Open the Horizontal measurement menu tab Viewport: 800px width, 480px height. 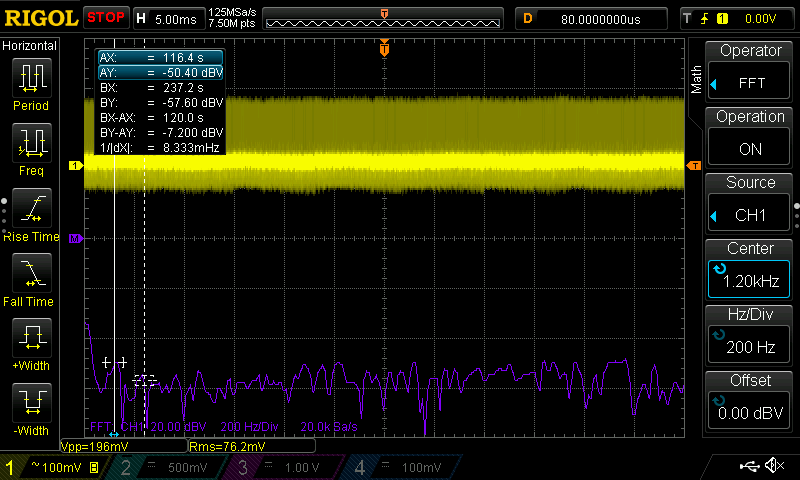tap(30, 46)
